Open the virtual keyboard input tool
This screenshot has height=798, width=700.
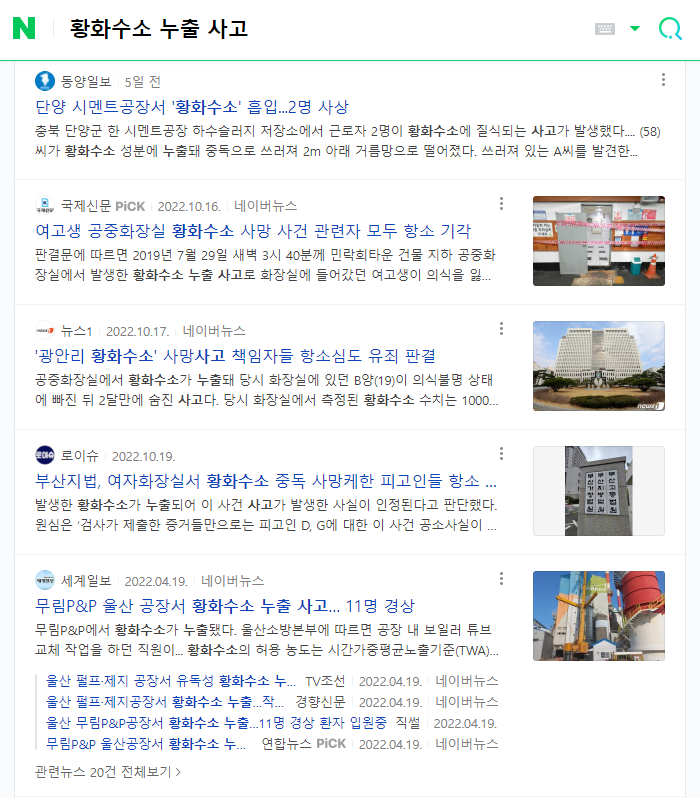coord(605,28)
